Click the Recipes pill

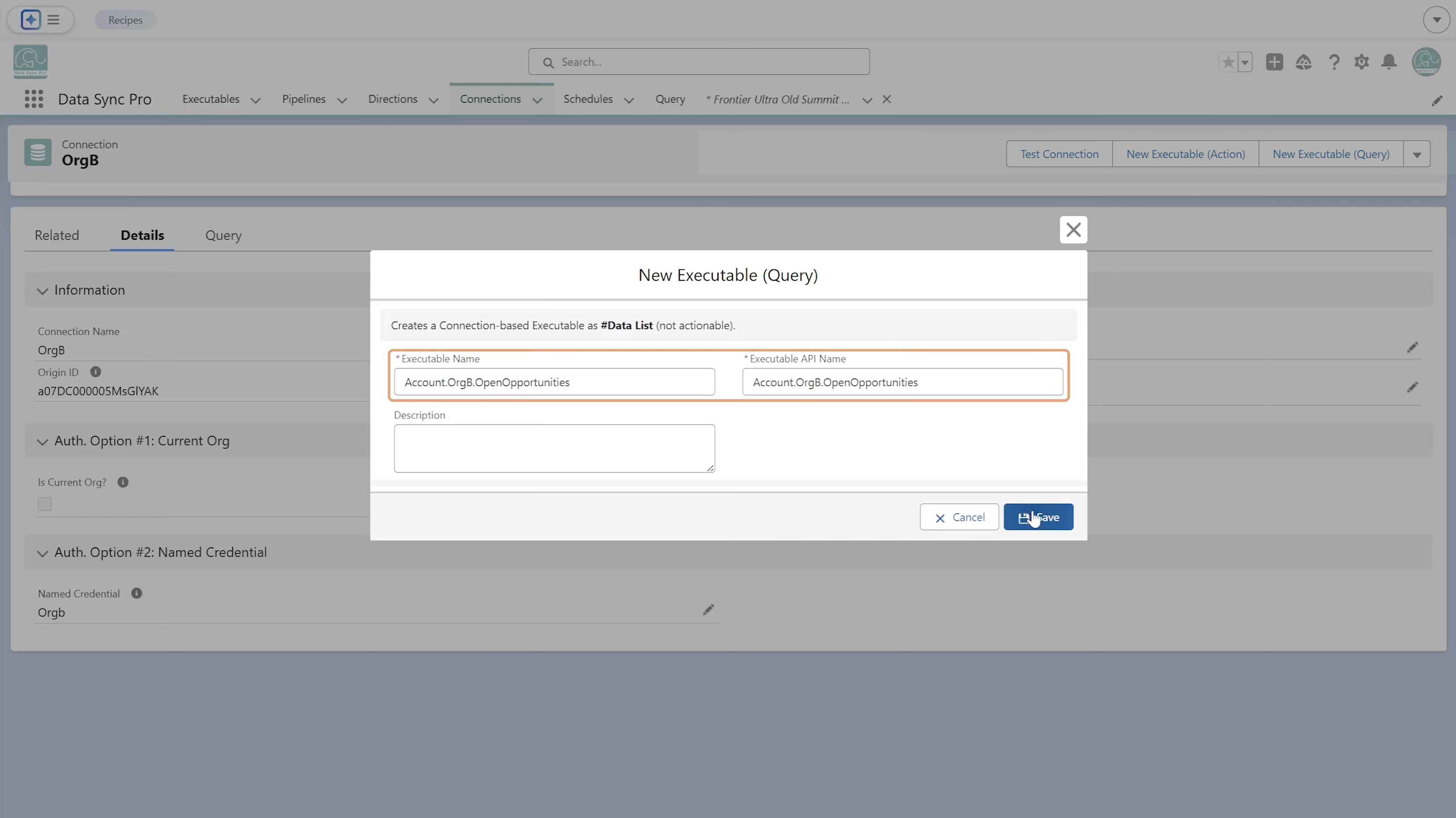(126, 20)
